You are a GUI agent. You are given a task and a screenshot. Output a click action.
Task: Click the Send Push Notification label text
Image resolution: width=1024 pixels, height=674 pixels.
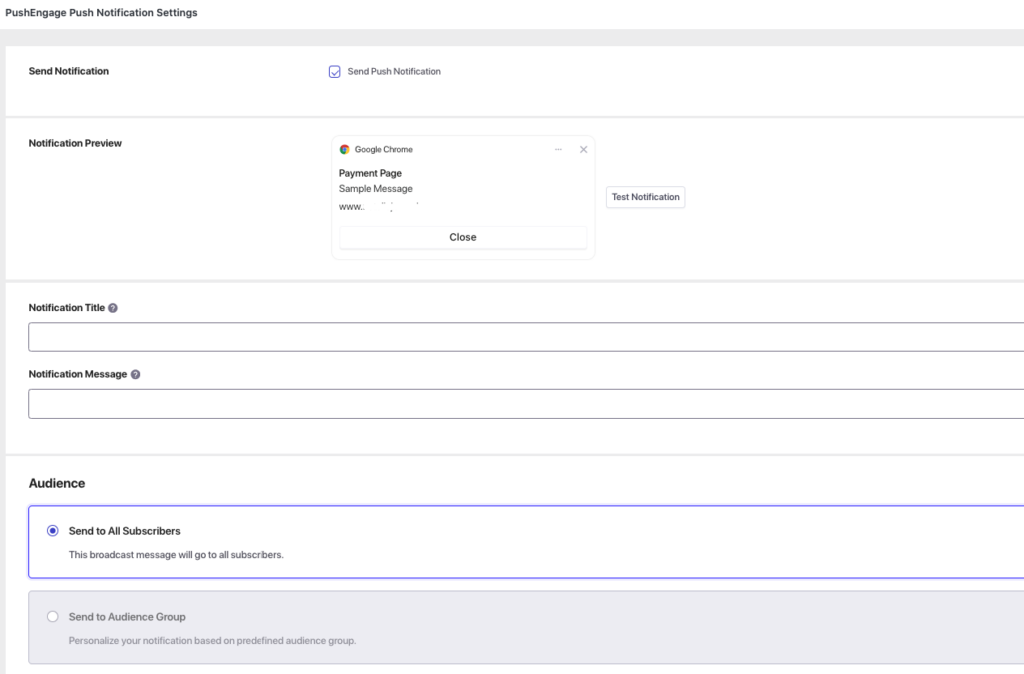[394, 72]
